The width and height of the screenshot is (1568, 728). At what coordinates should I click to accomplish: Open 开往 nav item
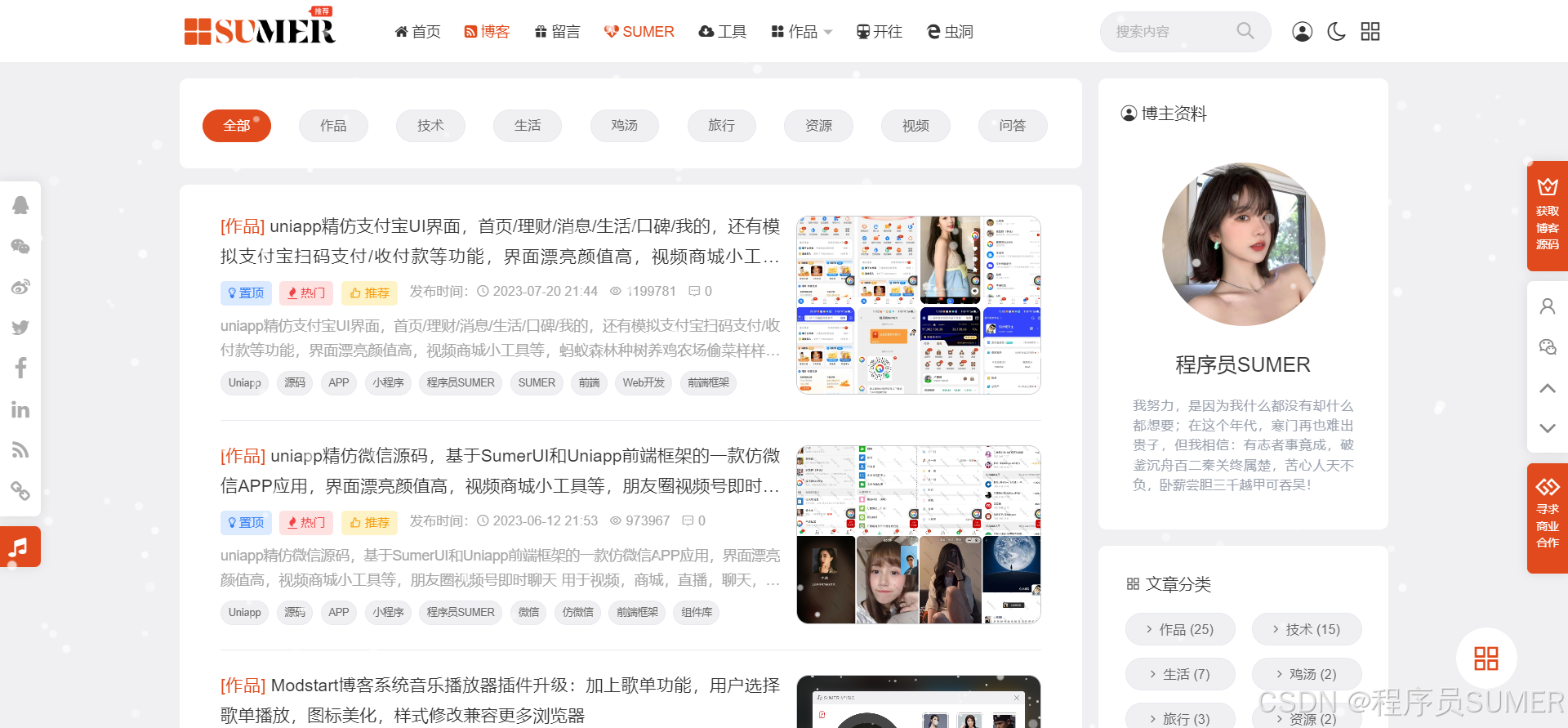point(879,31)
